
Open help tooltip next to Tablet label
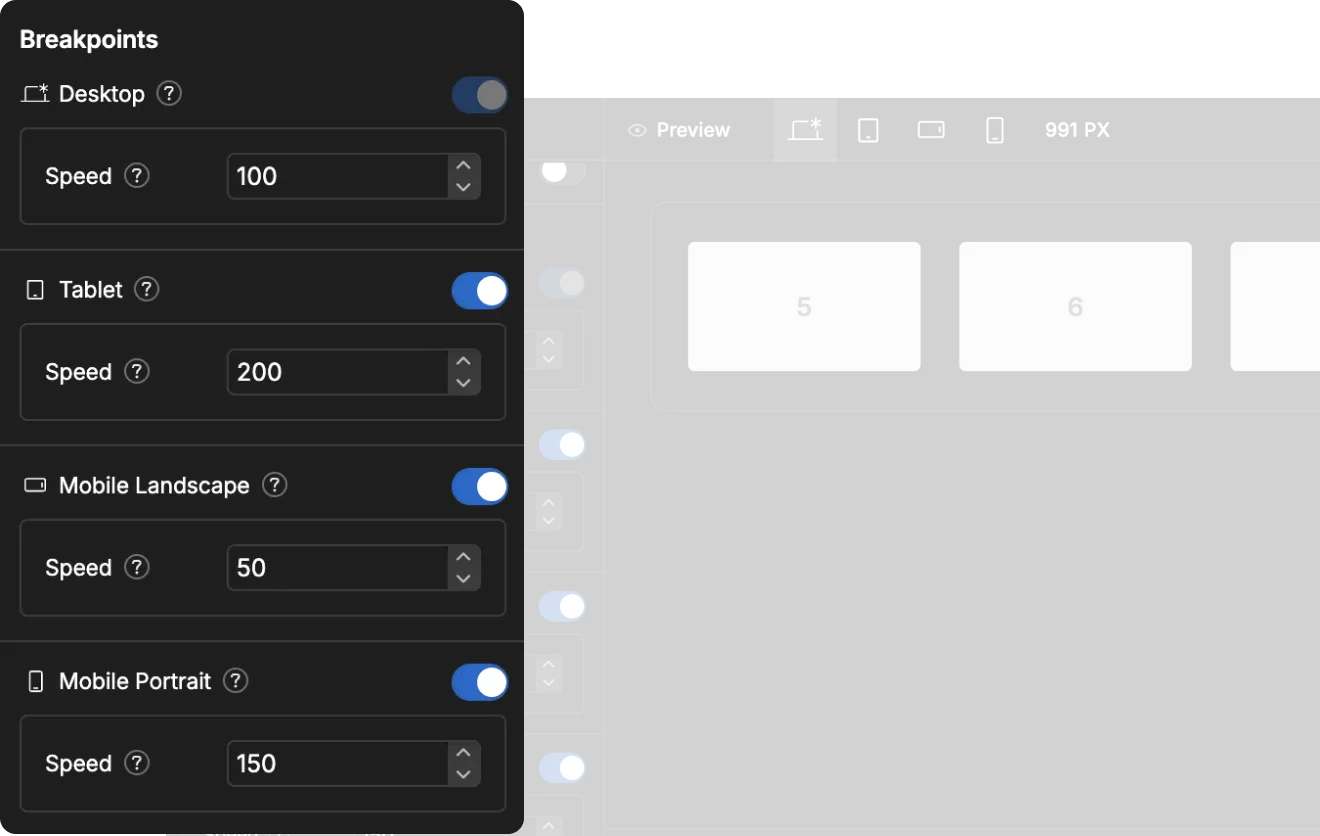(147, 290)
